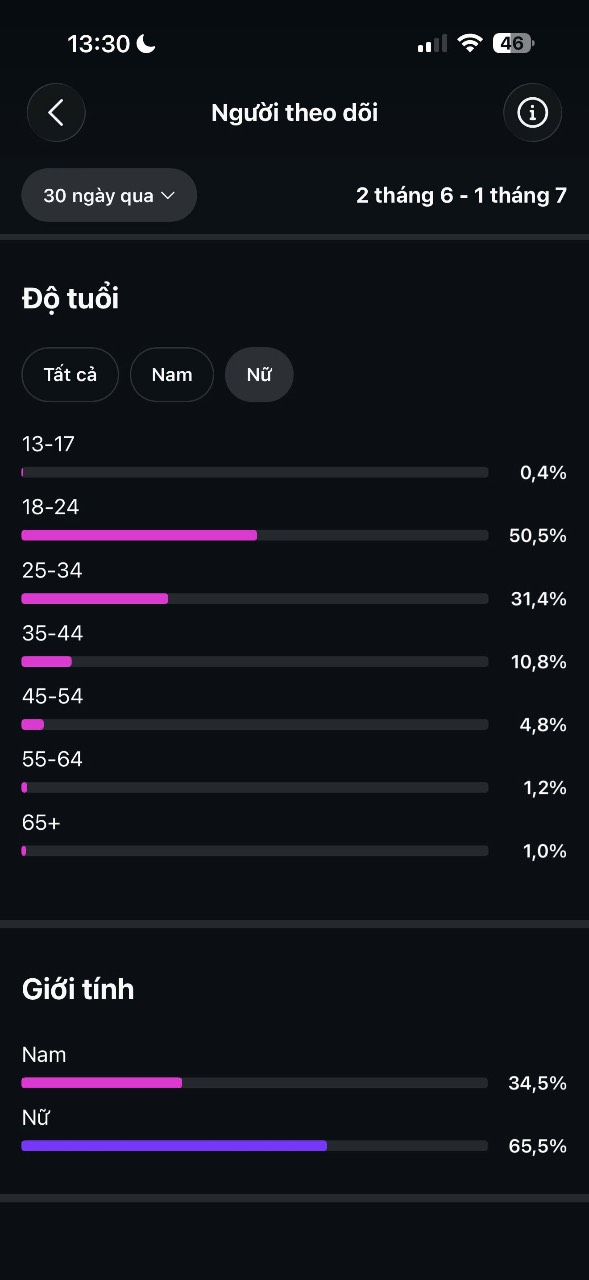The height and width of the screenshot is (1280, 589).
Task: Tap the 25-34 age bar
Action: (255, 598)
